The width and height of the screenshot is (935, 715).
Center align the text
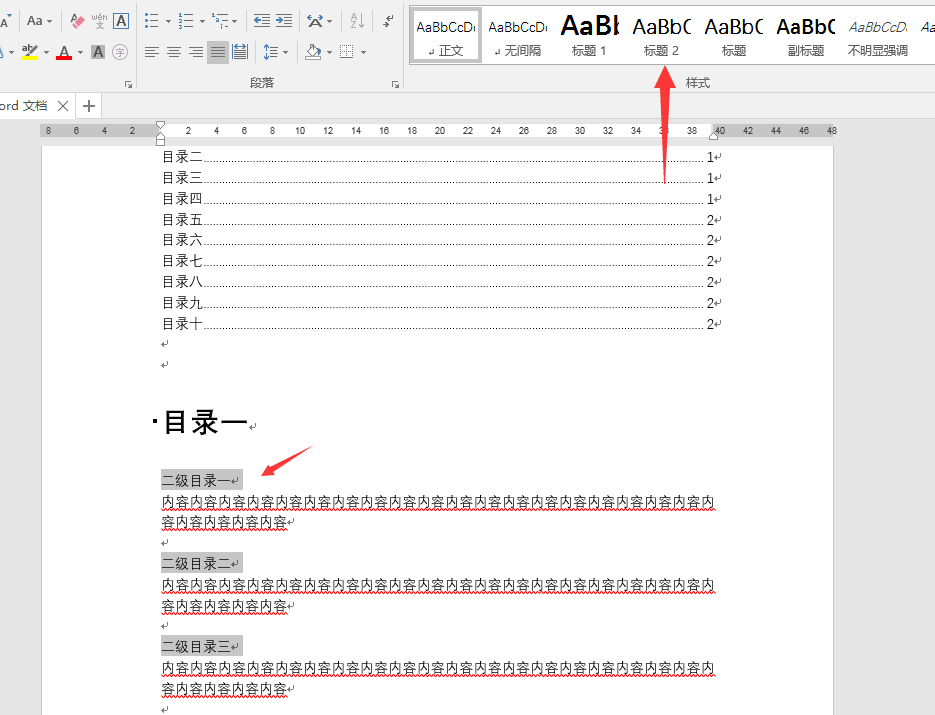click(174, 52)
